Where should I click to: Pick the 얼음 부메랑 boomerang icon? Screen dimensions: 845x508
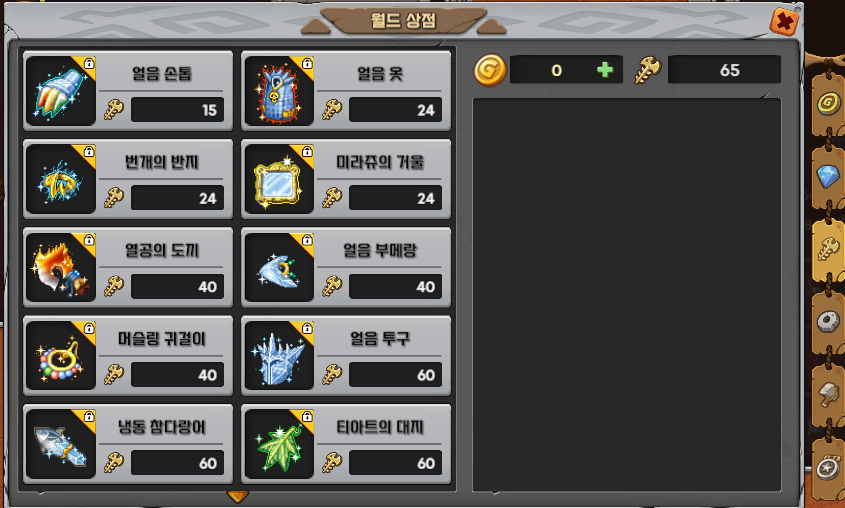tap(279, 267)
